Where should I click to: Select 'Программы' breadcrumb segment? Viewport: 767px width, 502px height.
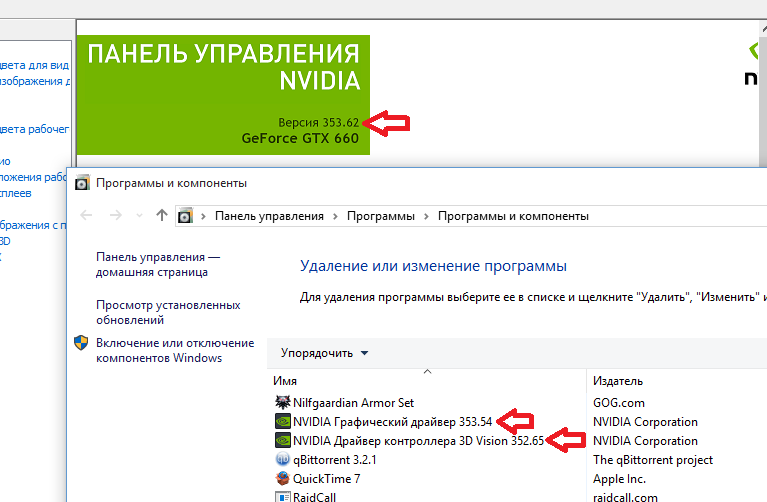(381, 216)
